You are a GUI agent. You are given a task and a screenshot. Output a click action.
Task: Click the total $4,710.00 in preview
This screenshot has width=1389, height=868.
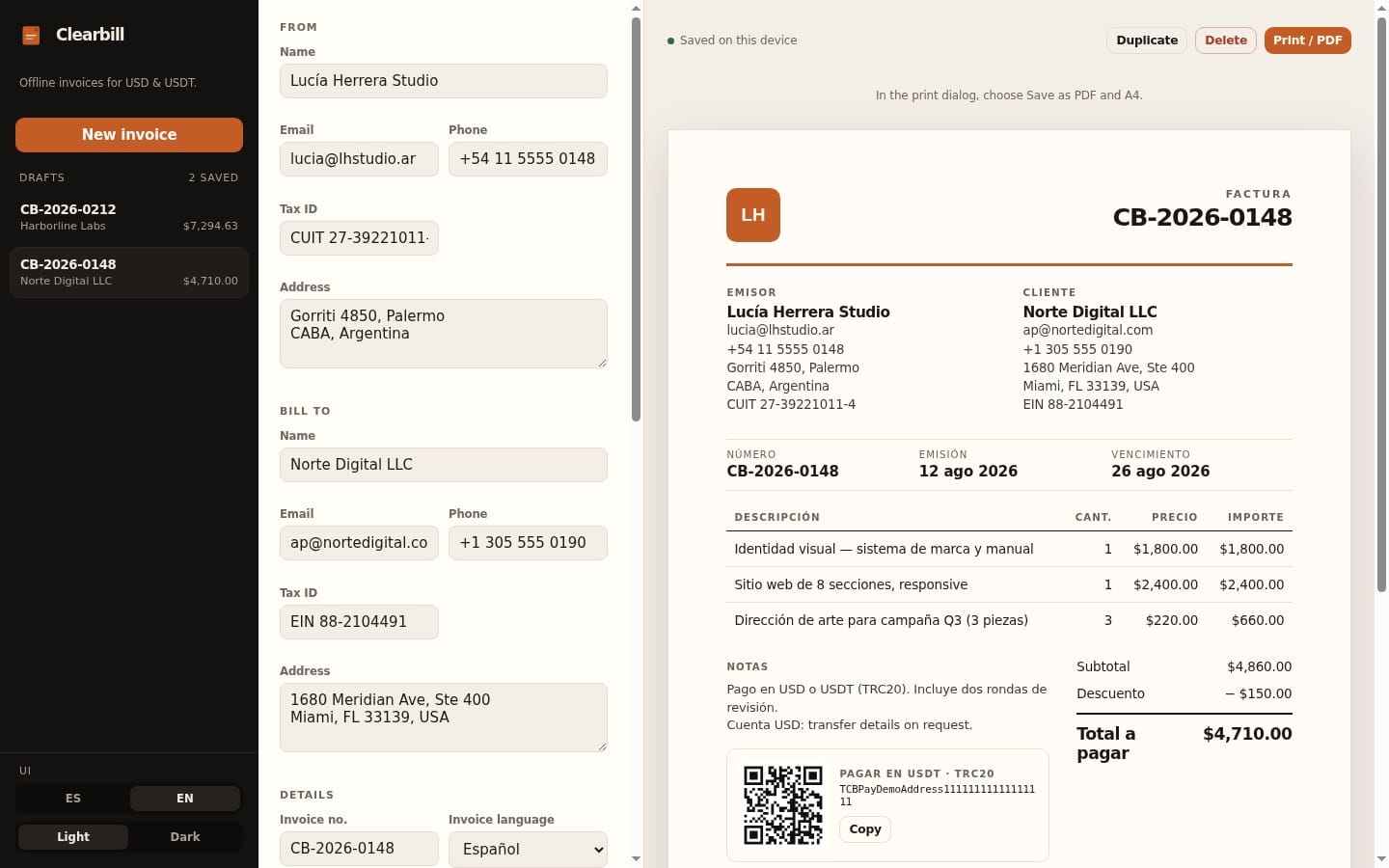click(1247, 734)
